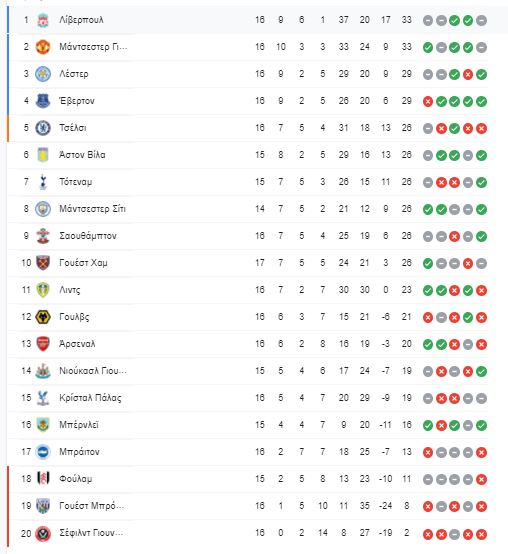Open the Σαουθάμπτον team link

point(88,236)
